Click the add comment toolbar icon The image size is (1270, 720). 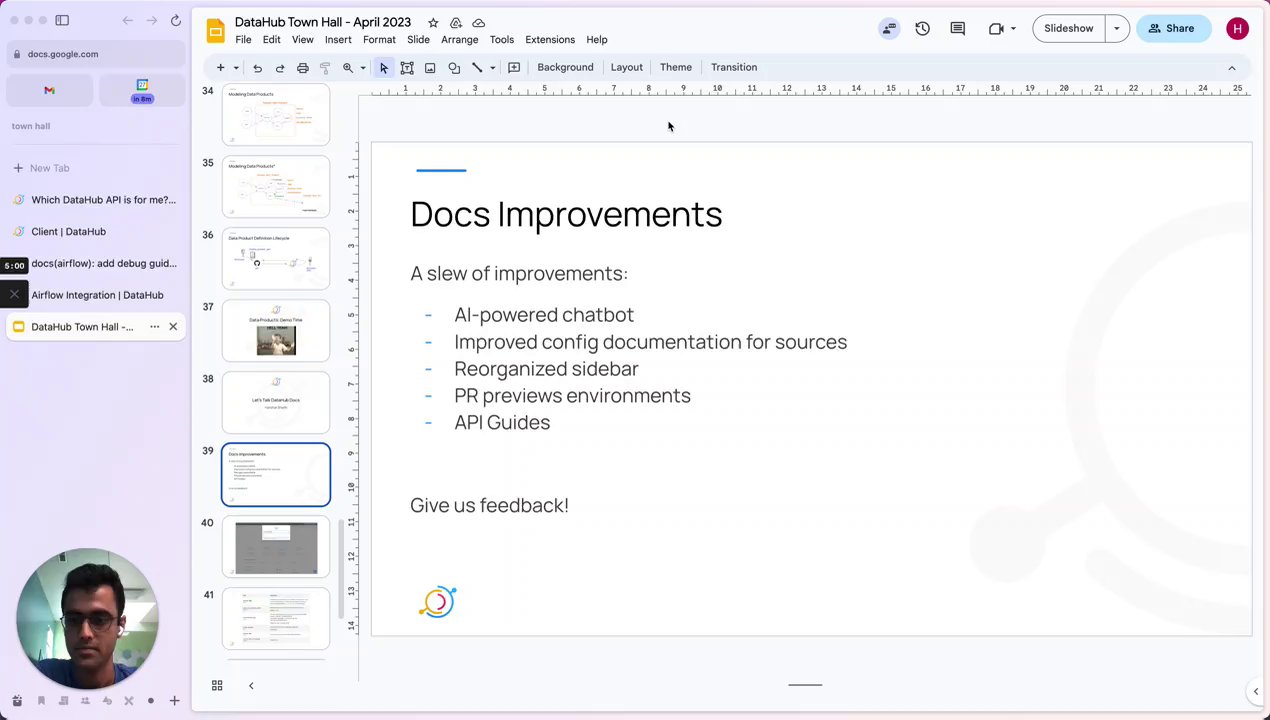click(x=514, y=68)
